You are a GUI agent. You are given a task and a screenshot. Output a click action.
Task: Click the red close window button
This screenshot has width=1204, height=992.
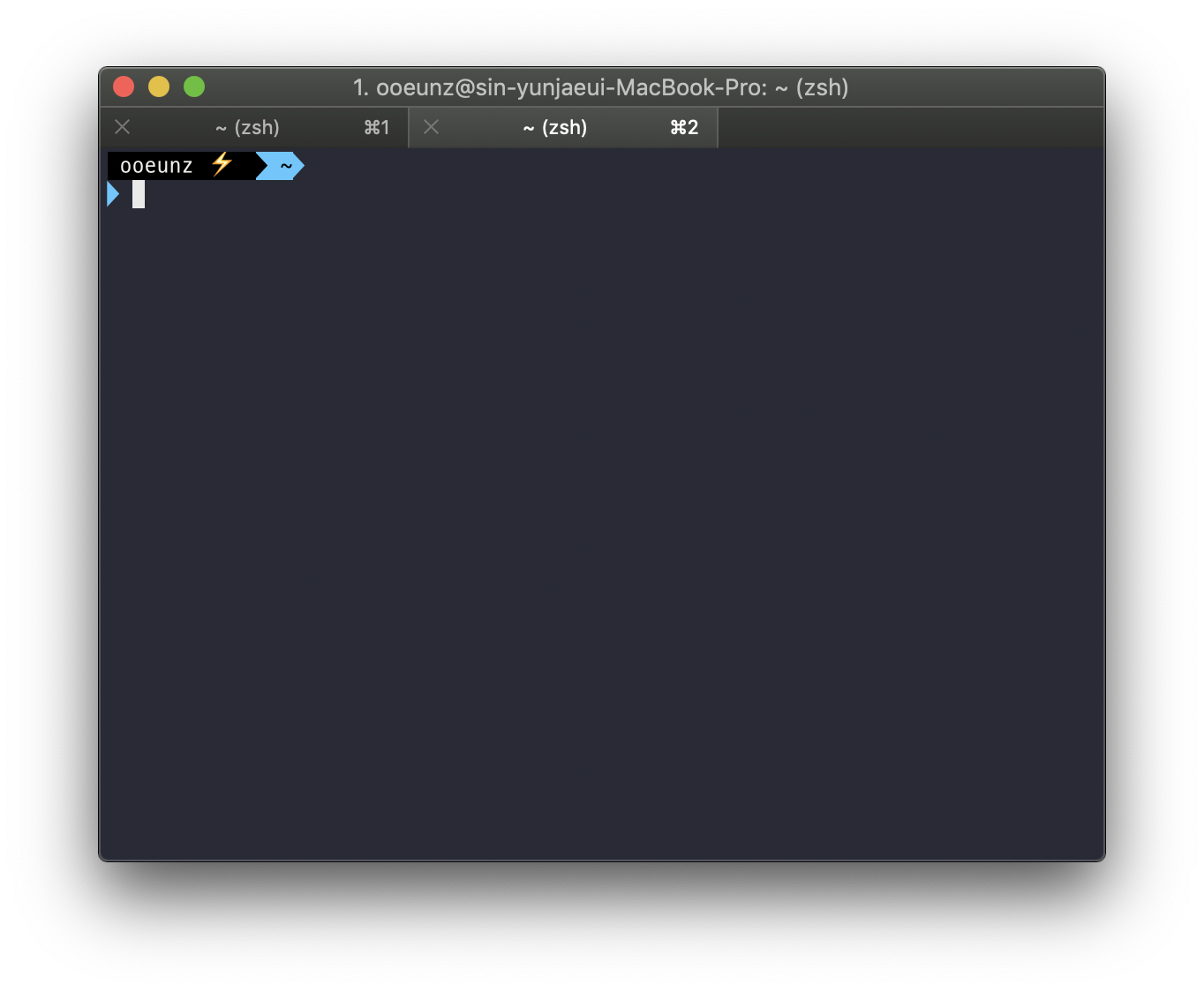(124, 86)
